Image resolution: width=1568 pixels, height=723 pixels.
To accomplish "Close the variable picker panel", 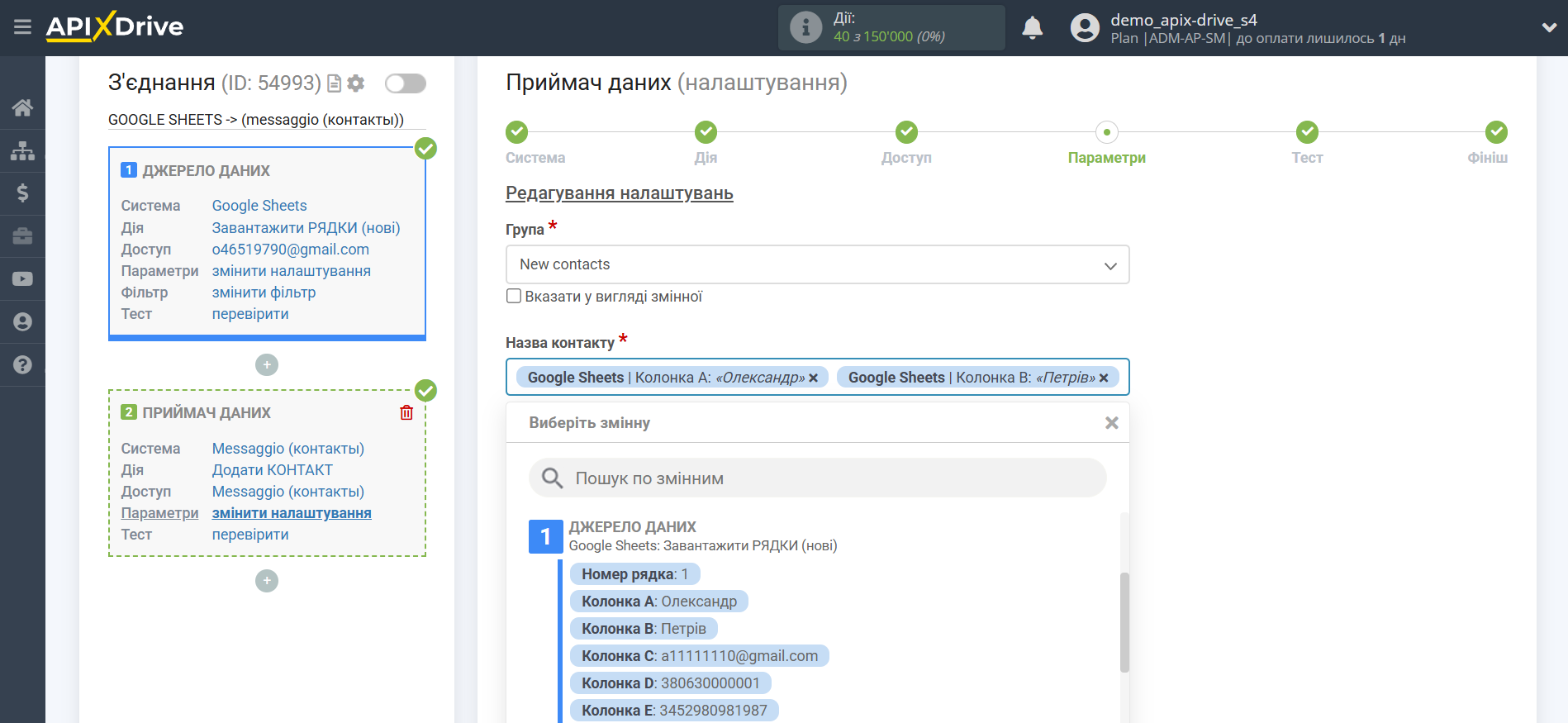I will pyautogui.click(x=1112, y=423).
